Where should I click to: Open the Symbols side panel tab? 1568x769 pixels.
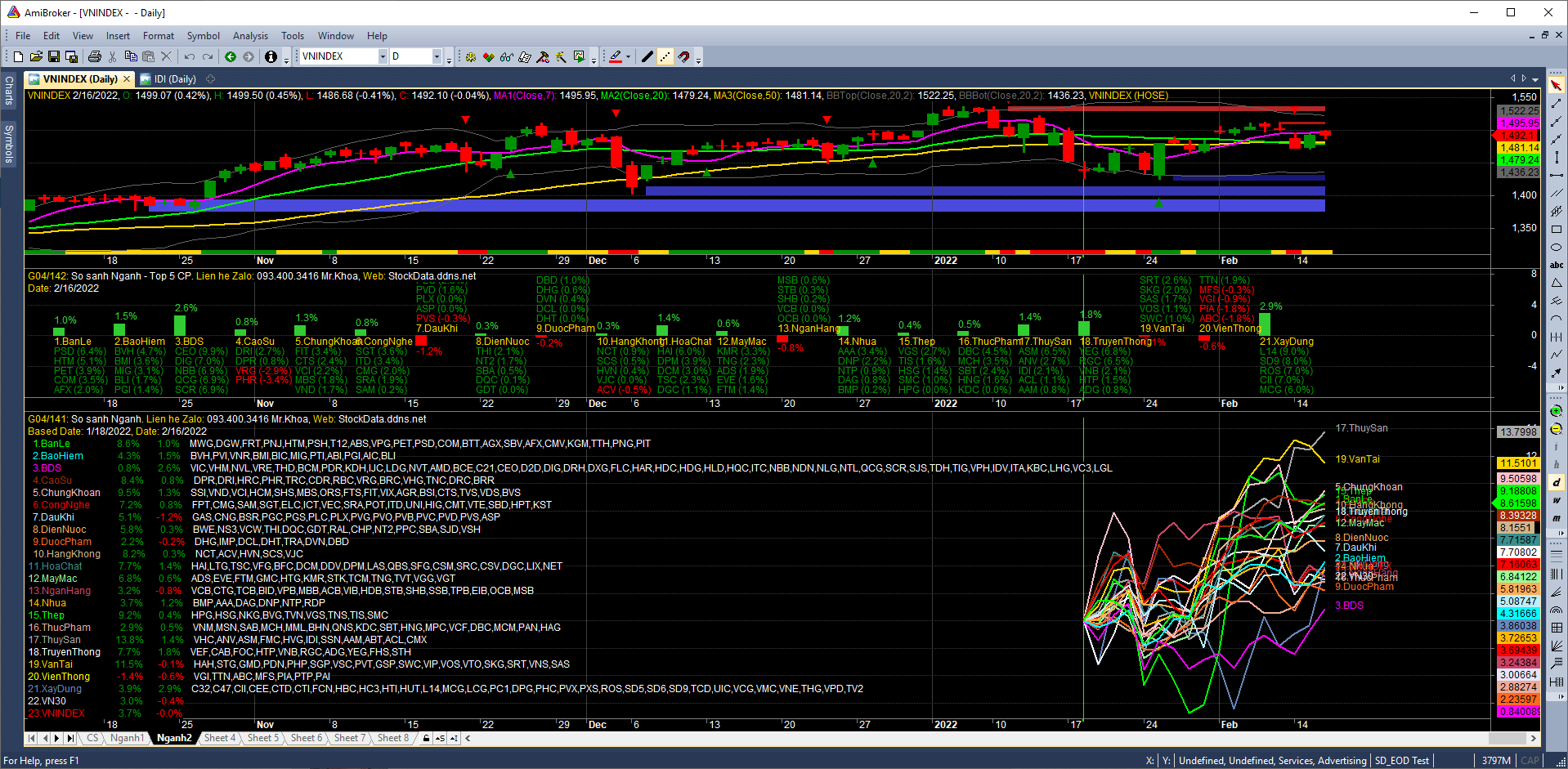coord(9,143)
